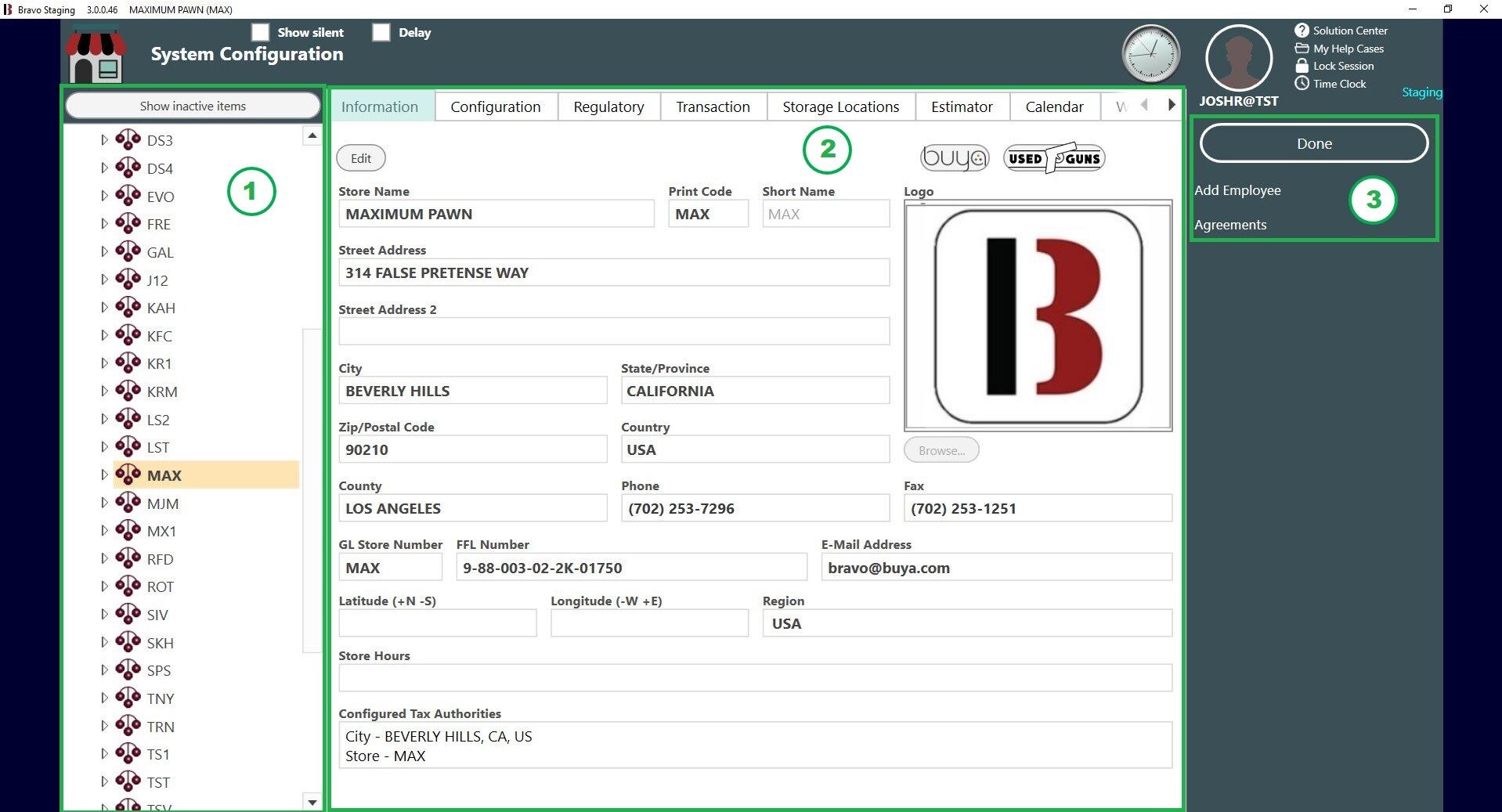This screenshot has height=812, width=1502.
Task: Open the Time Clock icon
Action: click(x=1302, y=84)
